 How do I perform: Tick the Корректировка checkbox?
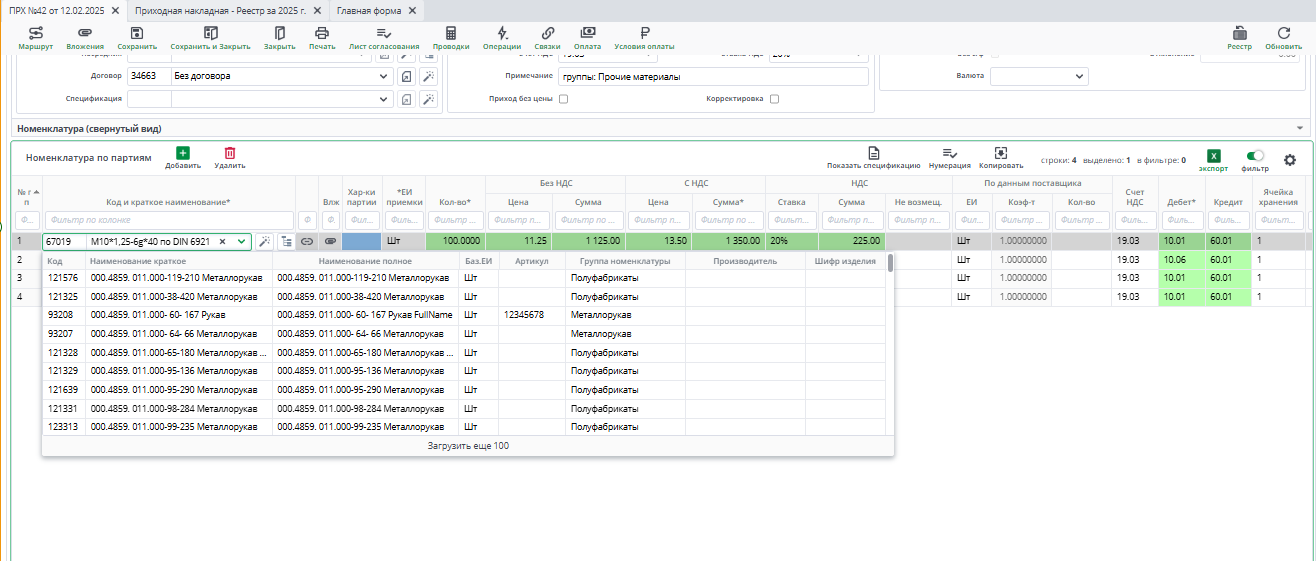click(x=774, y=99)
